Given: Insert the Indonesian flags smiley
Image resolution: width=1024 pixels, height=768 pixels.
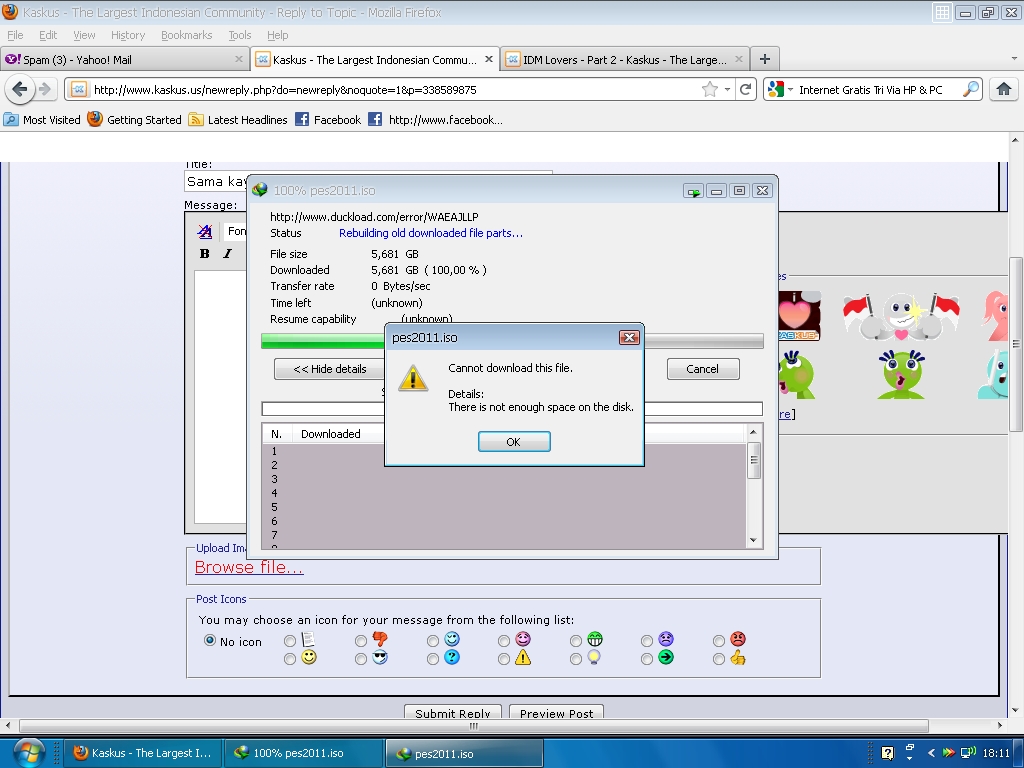Looking at the screenshot, I should coord(900,316).
